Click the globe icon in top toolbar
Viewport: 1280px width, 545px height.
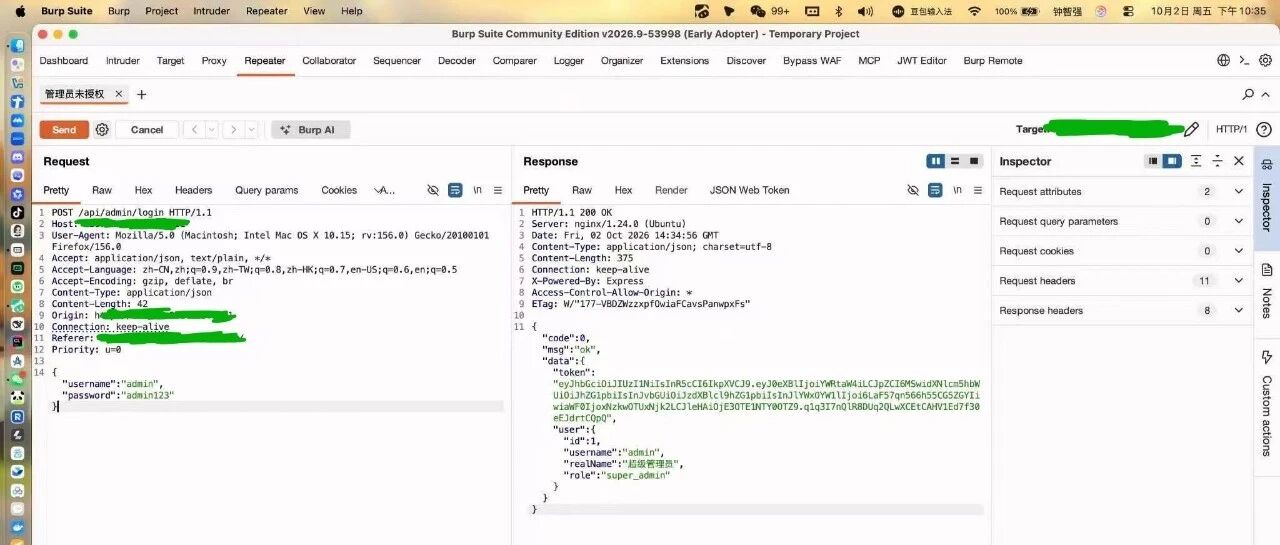click(1223, 60)
